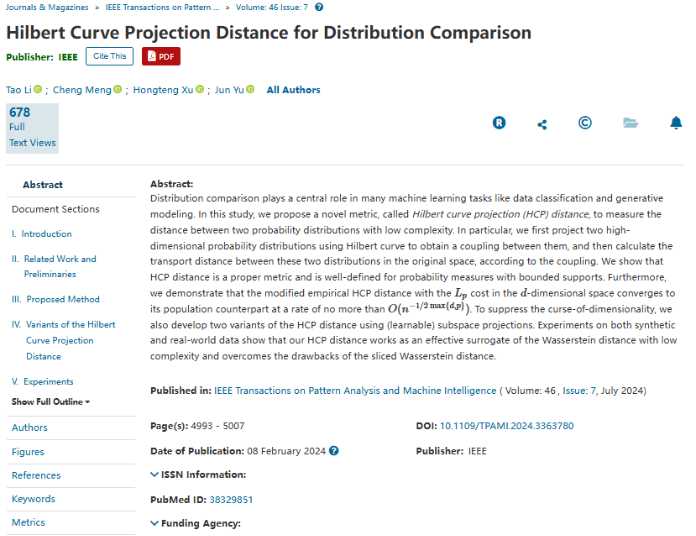
Task: Click the Journals & Magazines breadcrumb
Action: point(45,7)
